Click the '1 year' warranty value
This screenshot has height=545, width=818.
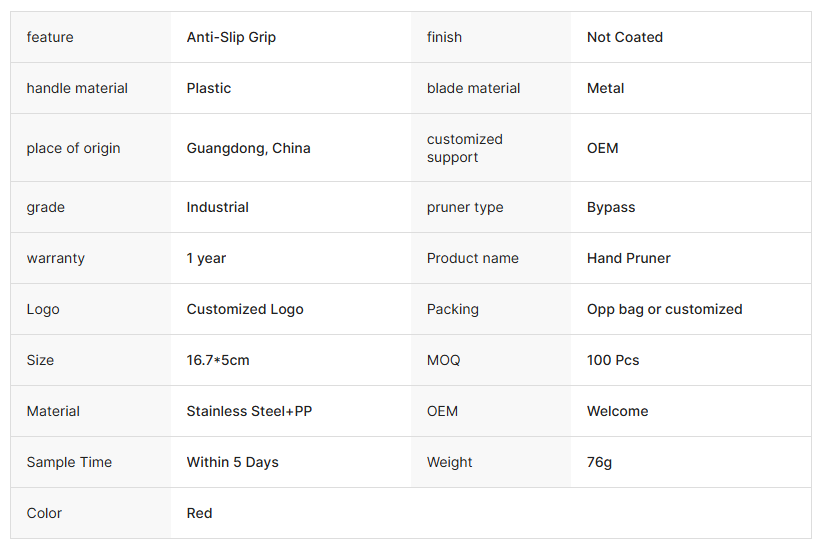[x=206, y=258]
